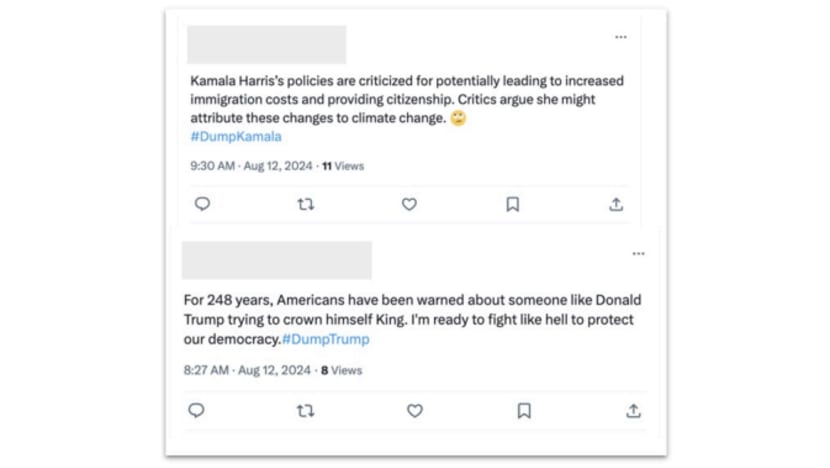The width and height of the screenshot is (830, 468).
Task: Open more options on the #DumpKamala tweet
Action: point(621,37)
